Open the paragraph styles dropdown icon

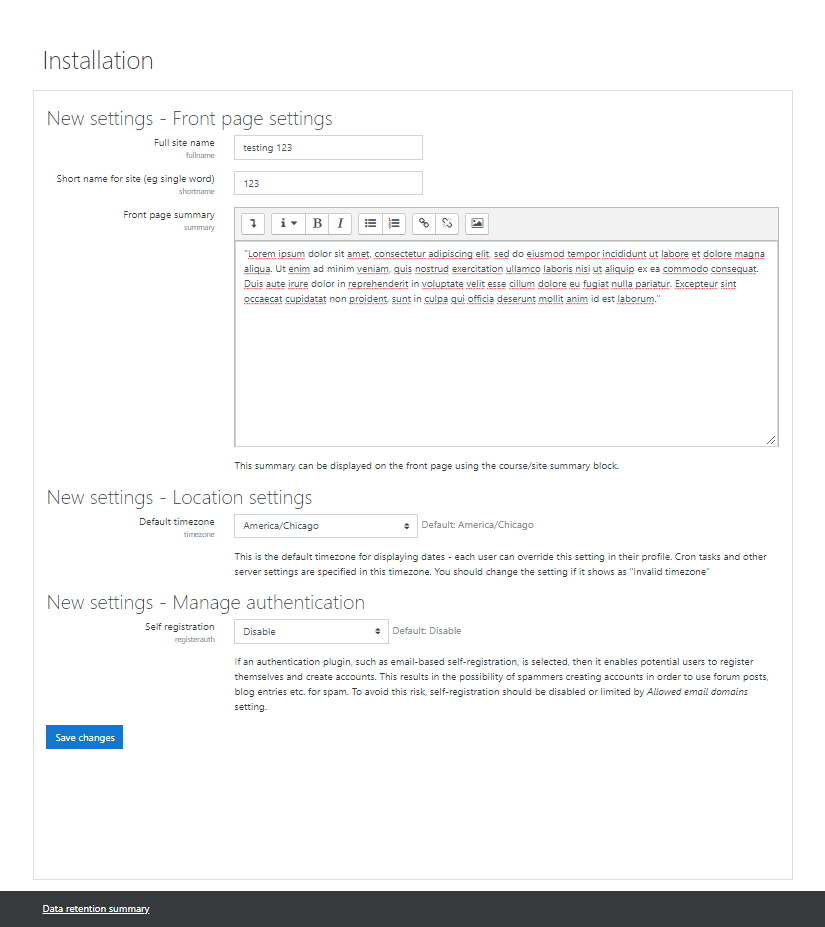288,223
